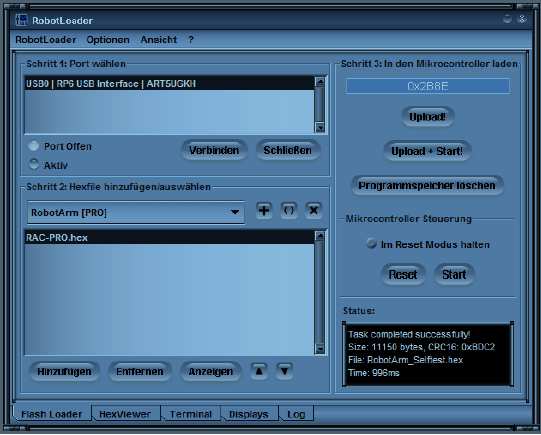Screen dimensions: 541x435
Task: Toggle the Aktiv indicator
Action: [34, 164]
